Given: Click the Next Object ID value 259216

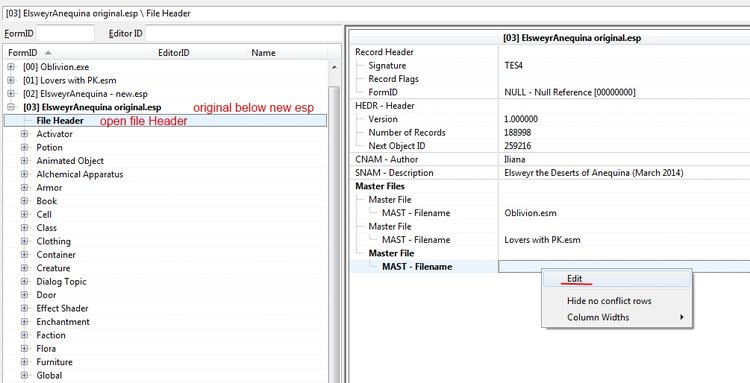Looking at the screenshot, I should [518, 146].
